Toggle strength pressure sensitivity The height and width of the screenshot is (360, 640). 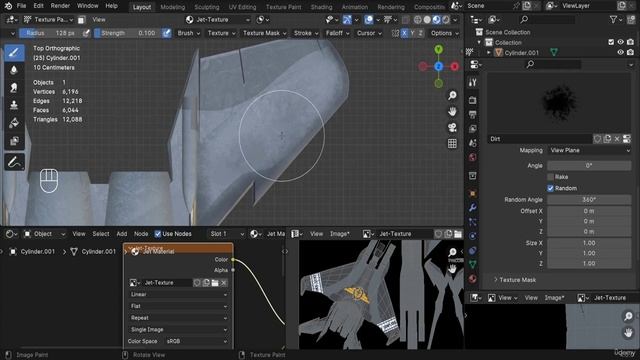pos(167,33)
